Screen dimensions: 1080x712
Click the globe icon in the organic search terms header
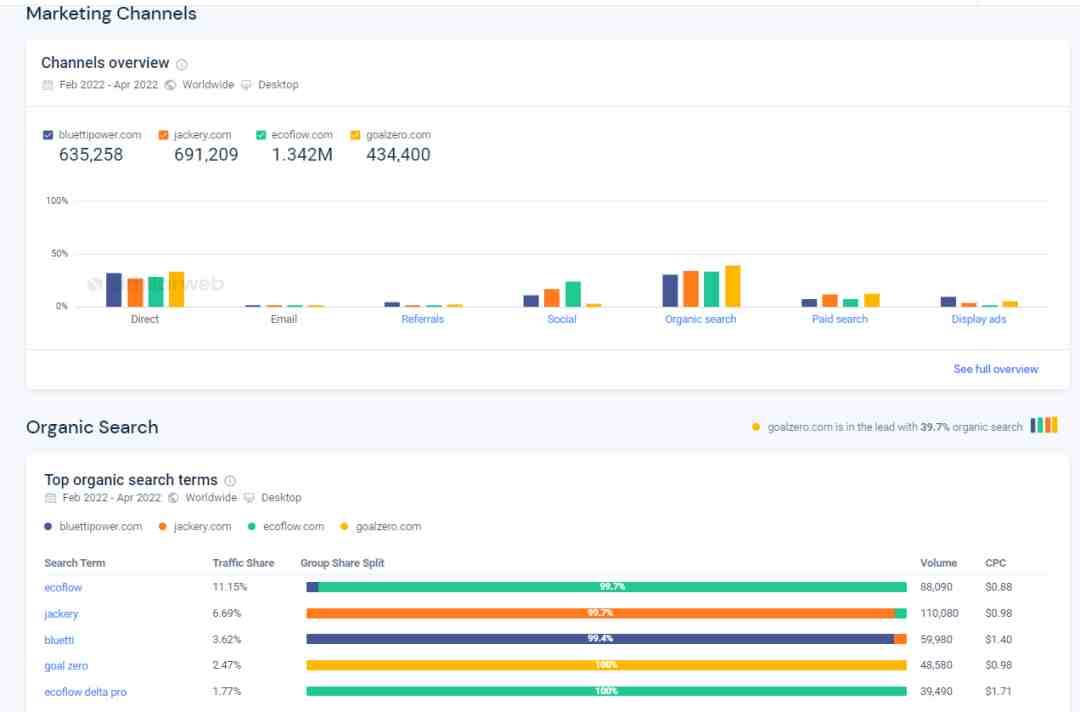[174, 498]
